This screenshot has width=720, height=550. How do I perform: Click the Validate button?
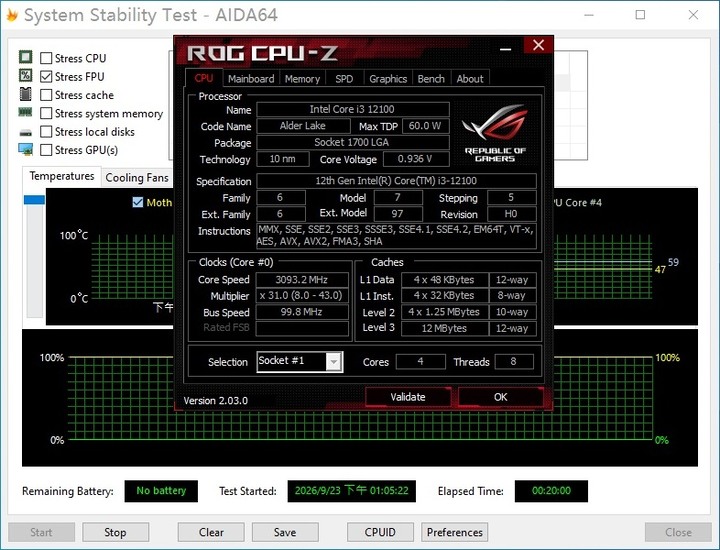[x=408, y=397]
